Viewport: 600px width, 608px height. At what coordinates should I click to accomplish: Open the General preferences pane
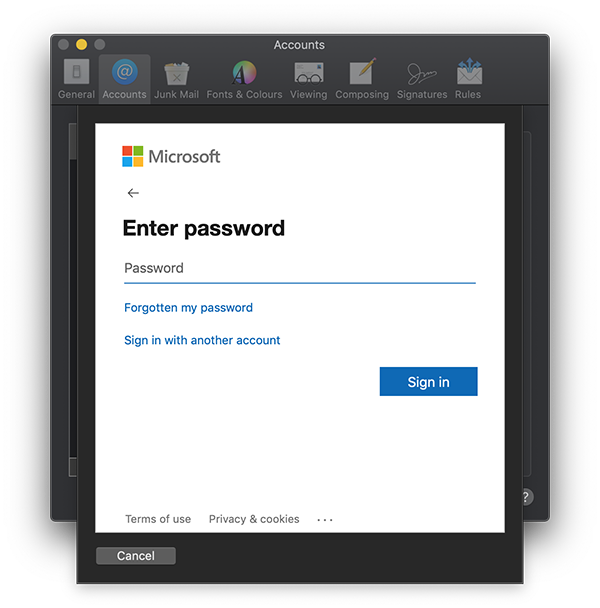coord(76,79)
